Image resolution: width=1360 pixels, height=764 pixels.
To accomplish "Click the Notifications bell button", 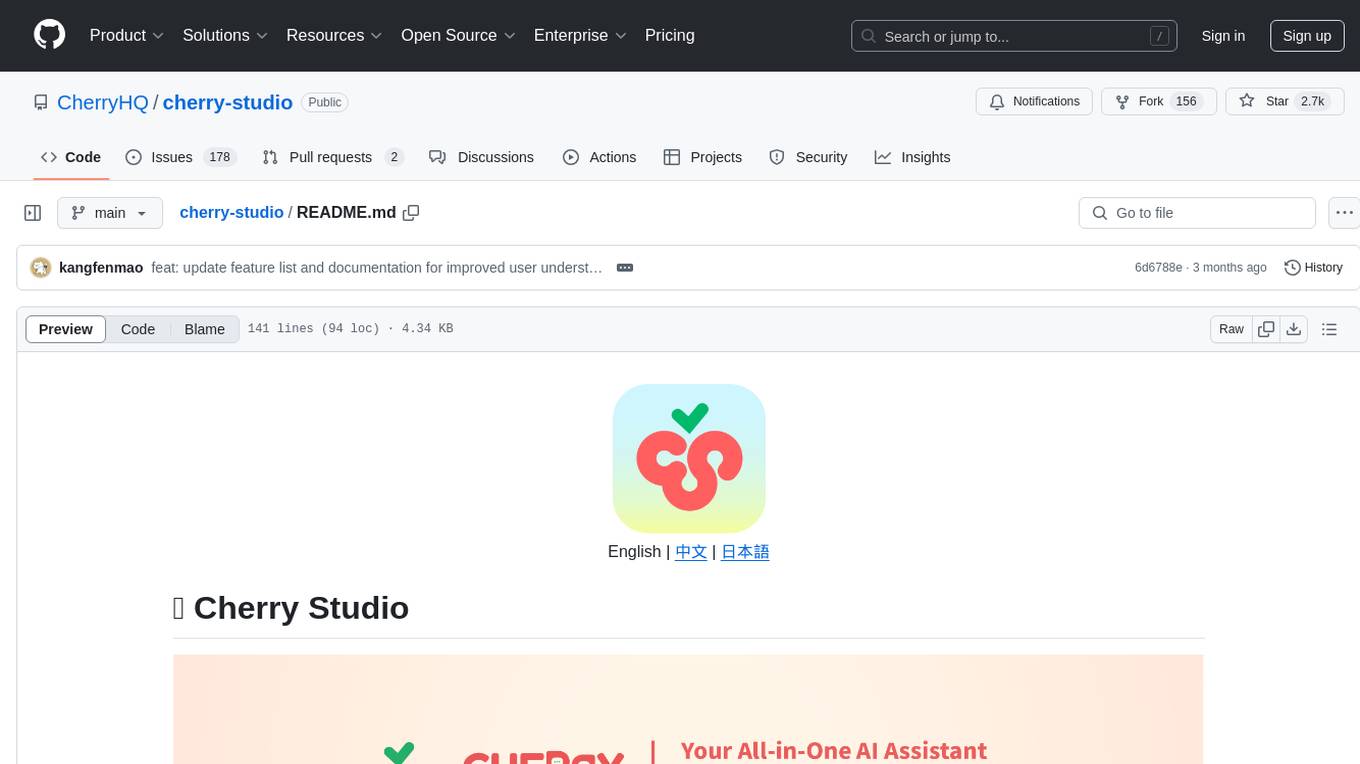I will [1034, 101].
